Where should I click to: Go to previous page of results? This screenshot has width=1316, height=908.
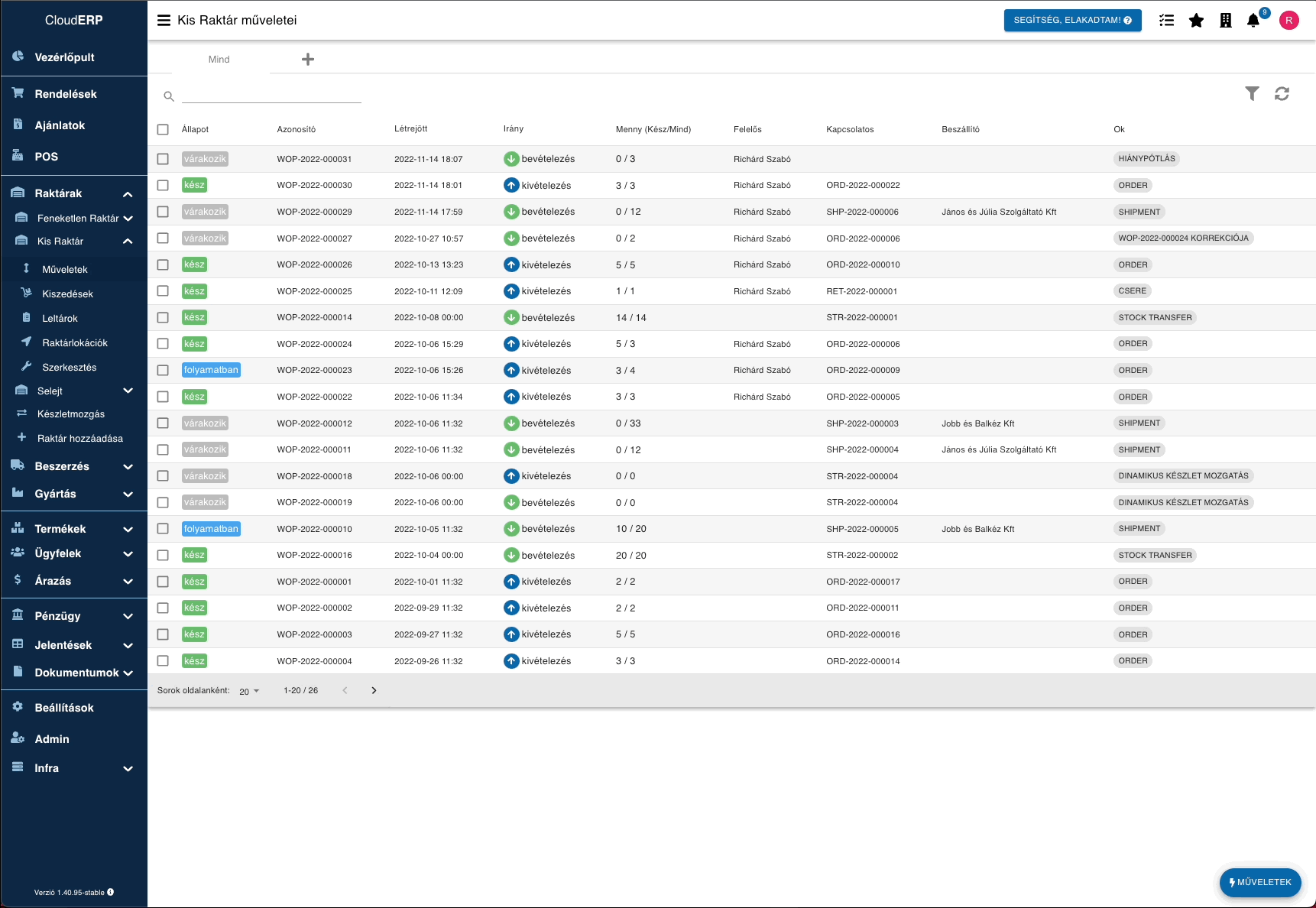345,690
